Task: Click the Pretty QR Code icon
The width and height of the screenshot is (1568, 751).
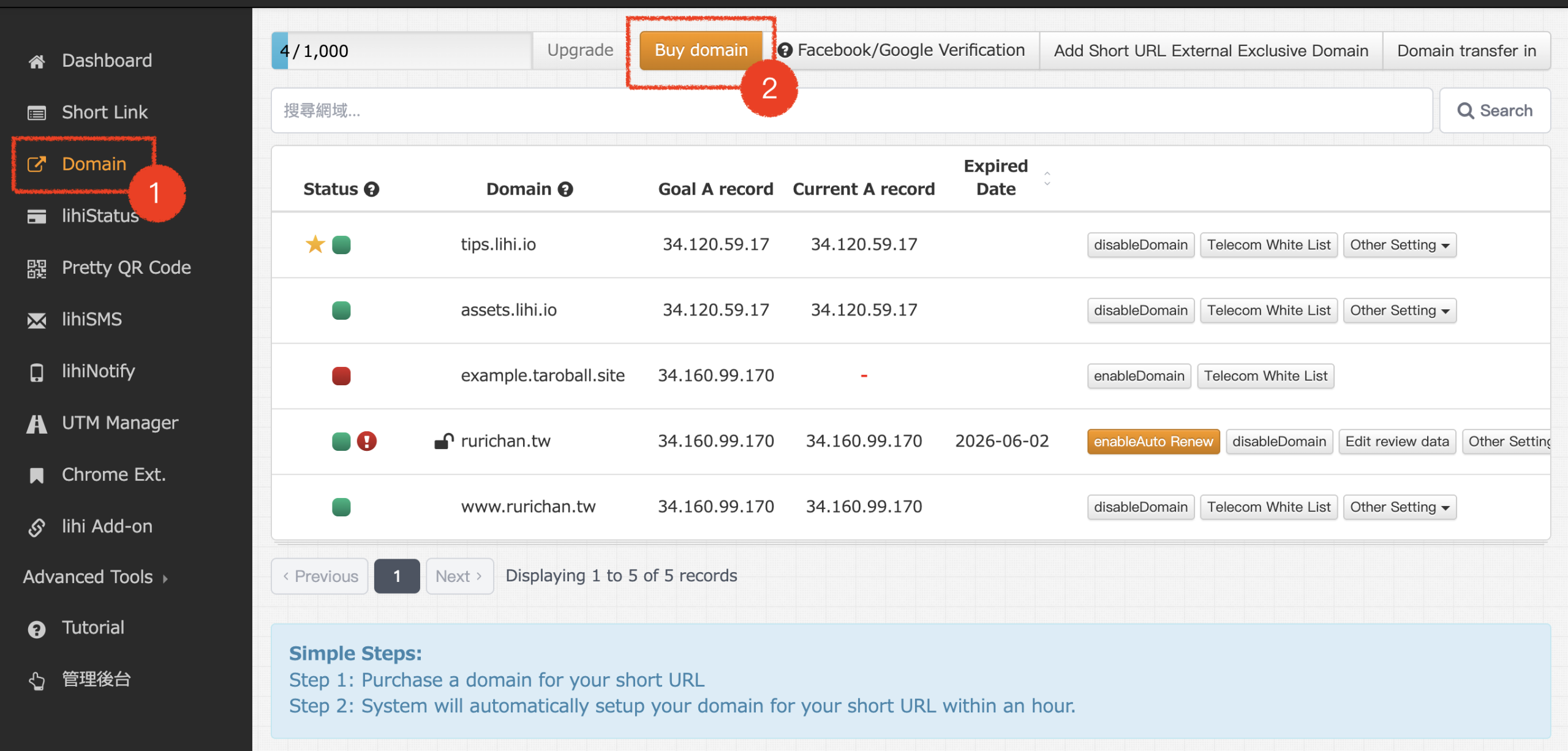Action: click(x=37, y=268)
